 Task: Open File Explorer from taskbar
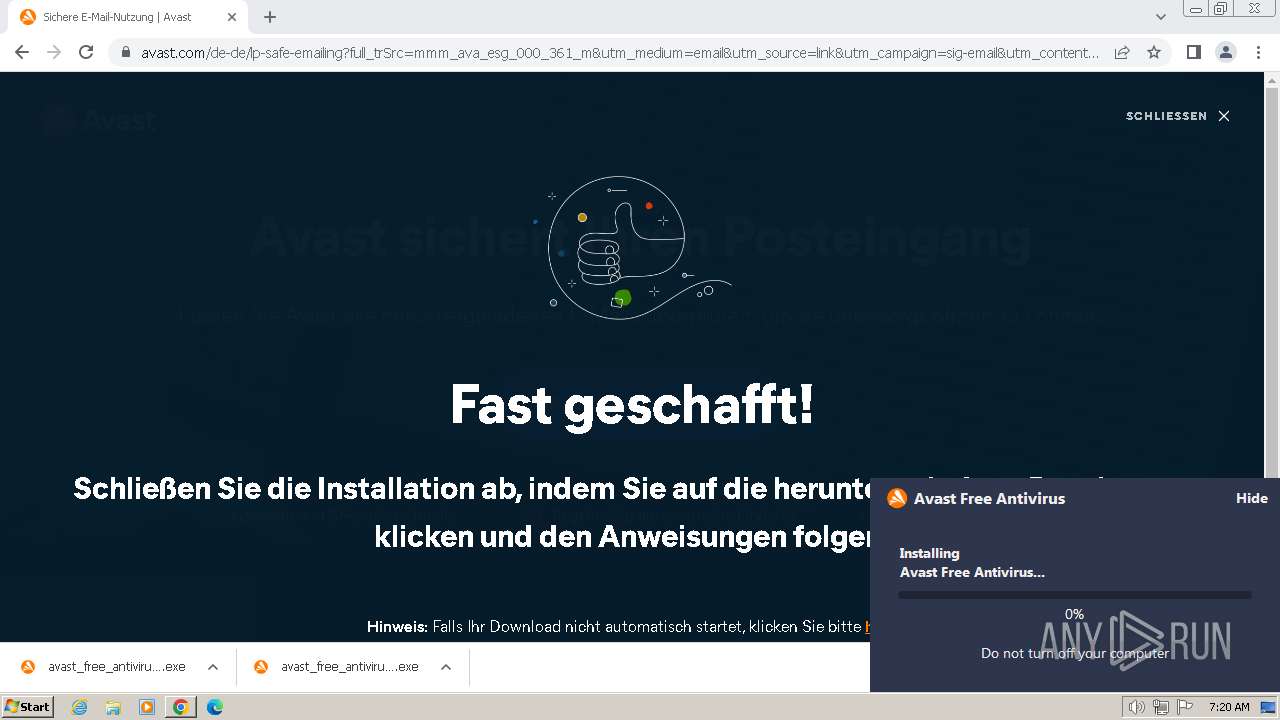(x=113, y=707)
